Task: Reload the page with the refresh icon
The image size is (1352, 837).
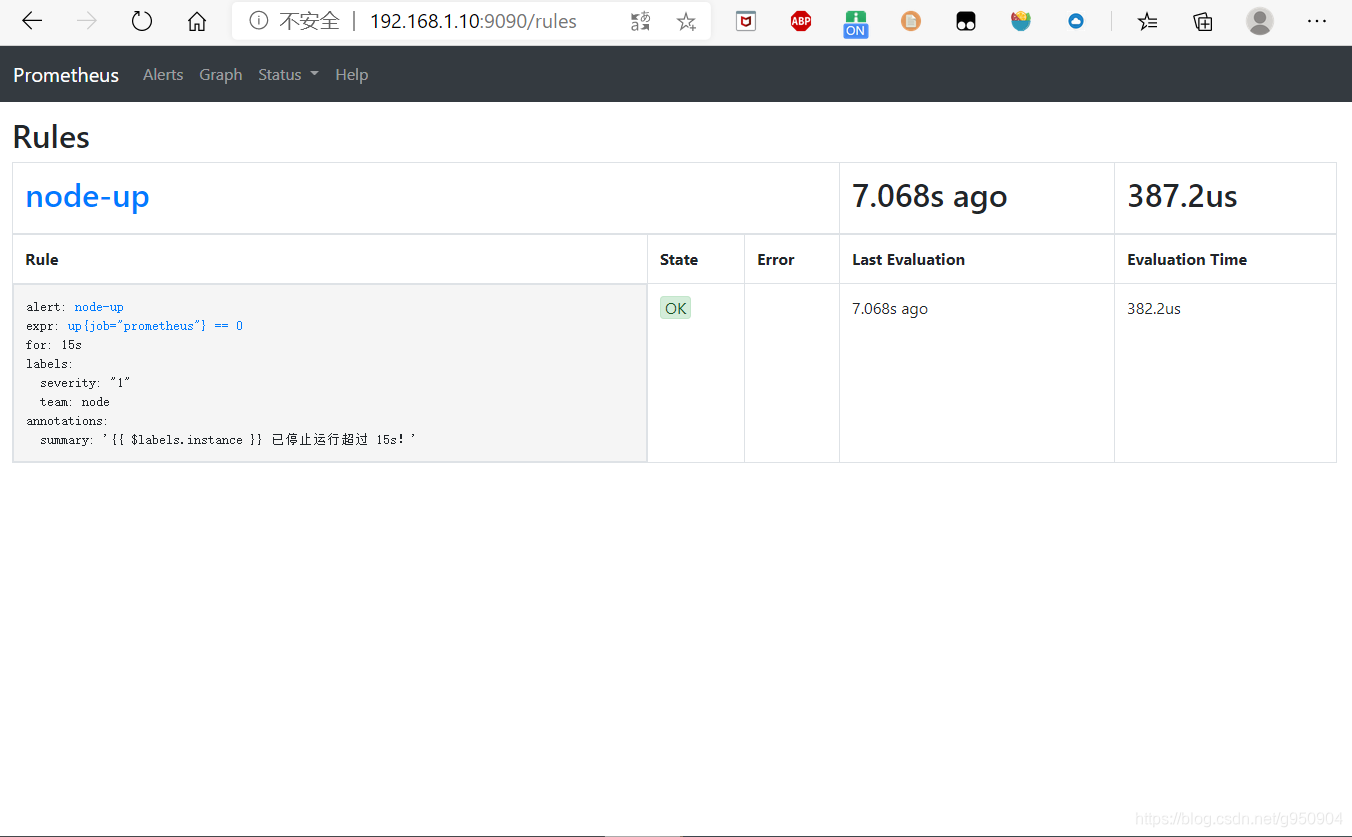Action: (142, 21)
